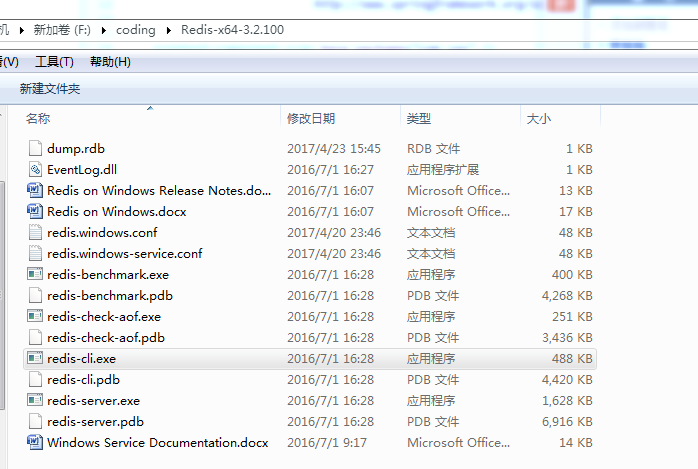Viewport: 698px width, 469px height.
Task: Select the file name dump.rdb
Action: click(76, 148)
